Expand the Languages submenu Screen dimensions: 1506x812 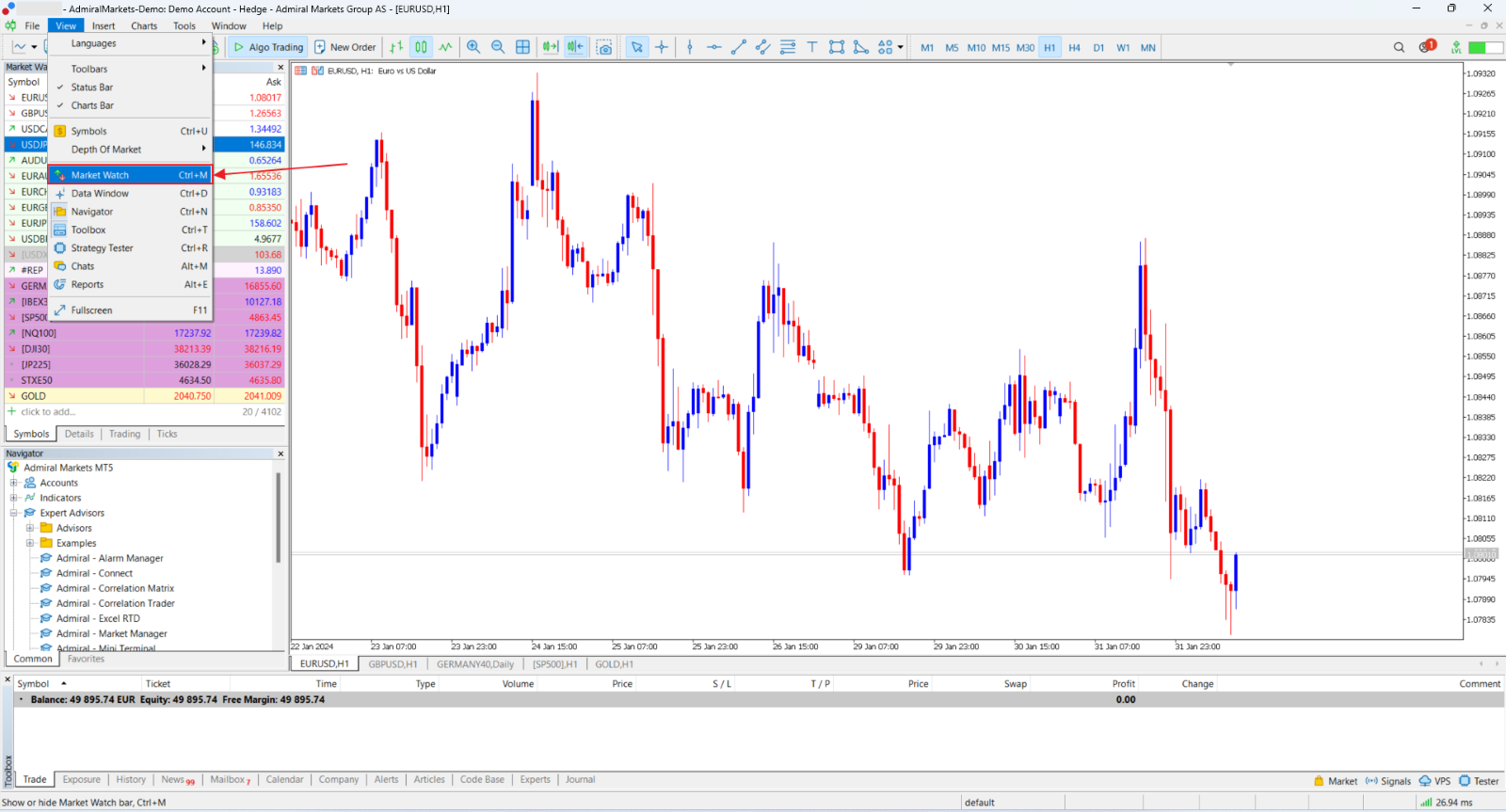131,43
